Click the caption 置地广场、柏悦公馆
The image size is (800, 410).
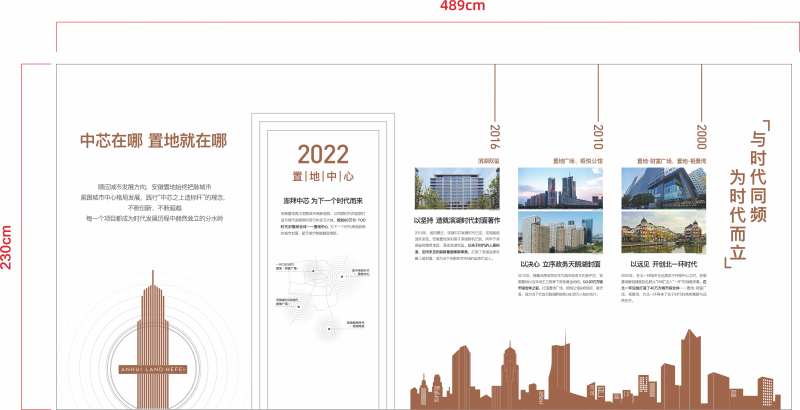[x=578, y=161]
